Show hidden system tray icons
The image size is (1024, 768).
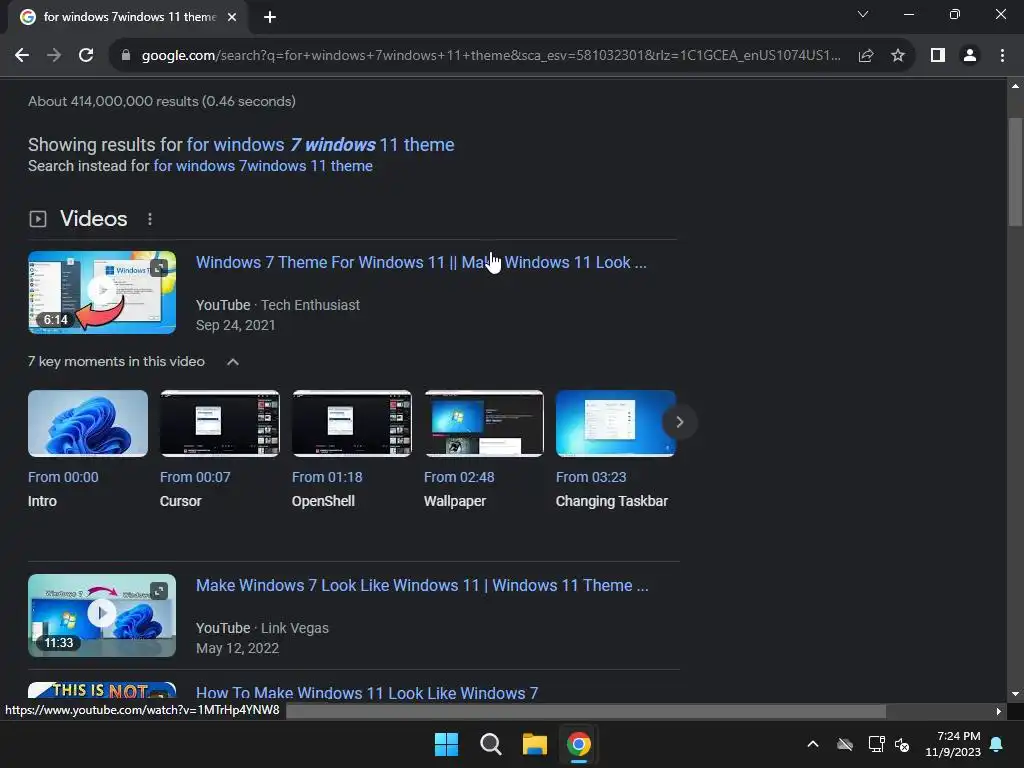(813, 744)
